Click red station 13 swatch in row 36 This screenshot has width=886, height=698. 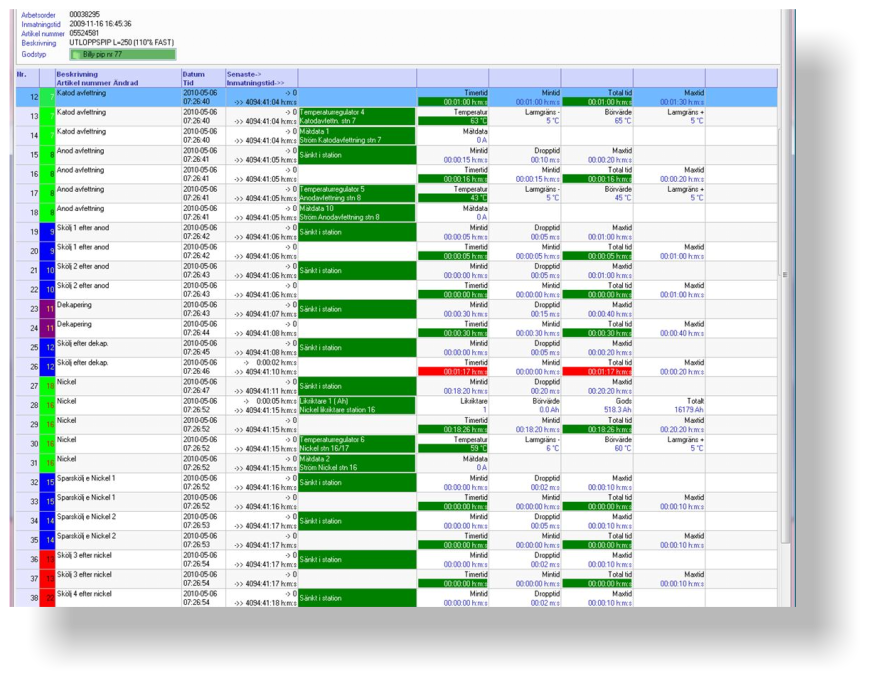click(x=47, y=560)
